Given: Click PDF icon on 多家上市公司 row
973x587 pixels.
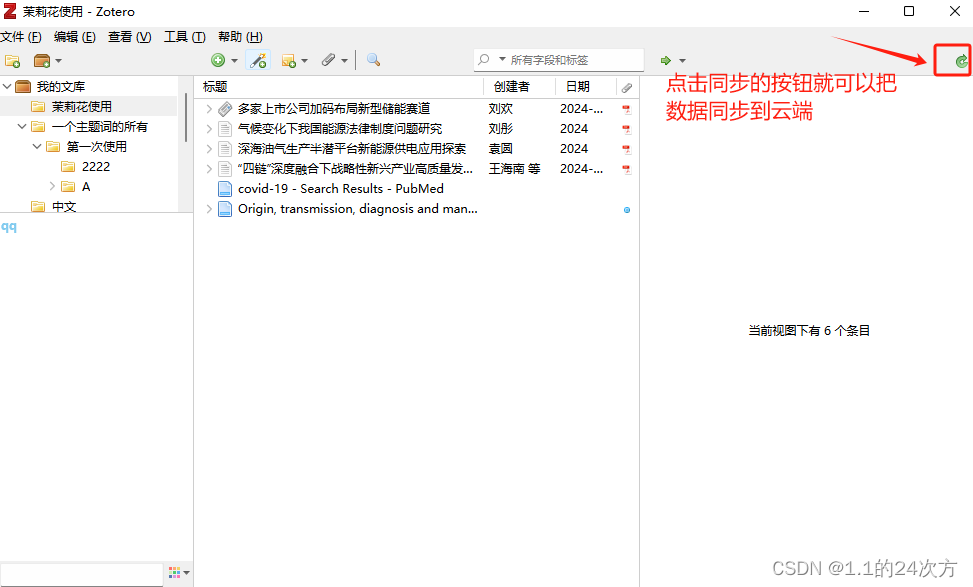Looking at the screenshot, I should (627, 109).
